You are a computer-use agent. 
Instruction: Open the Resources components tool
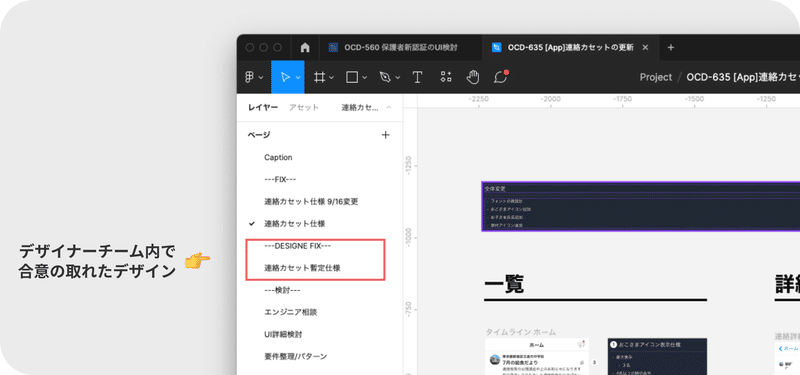pos(446,77)
